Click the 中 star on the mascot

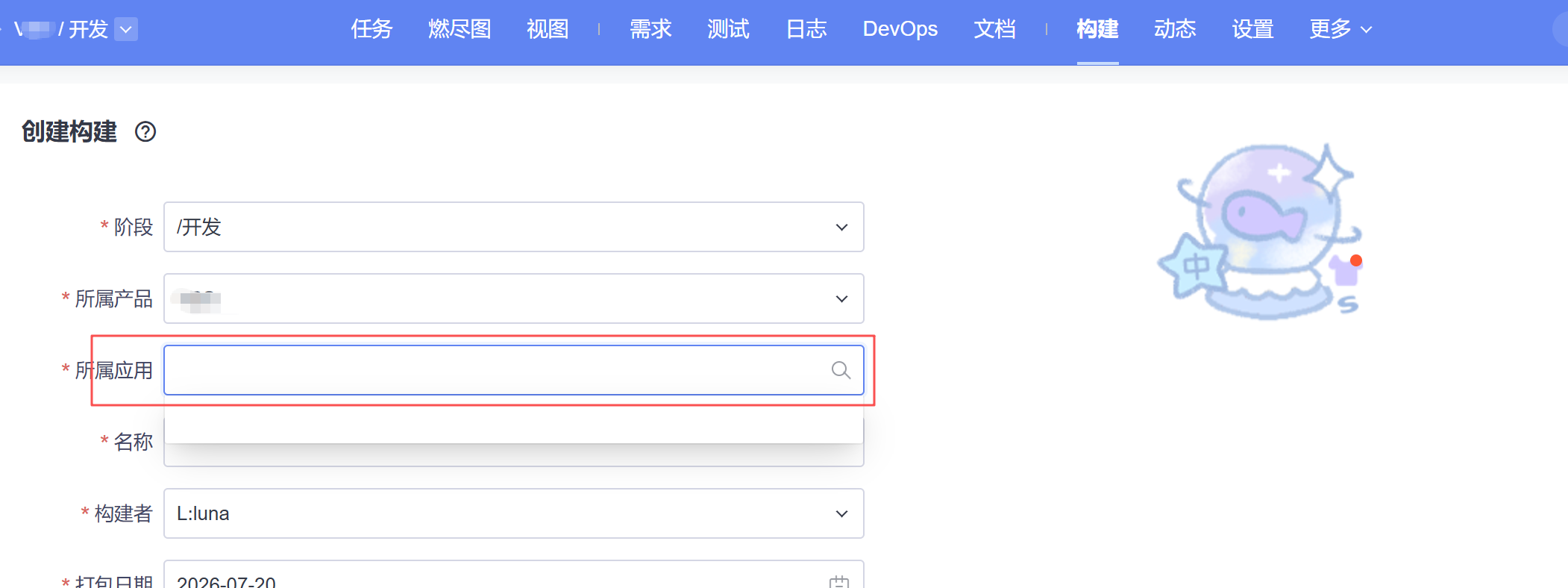tap(1194, 266)
